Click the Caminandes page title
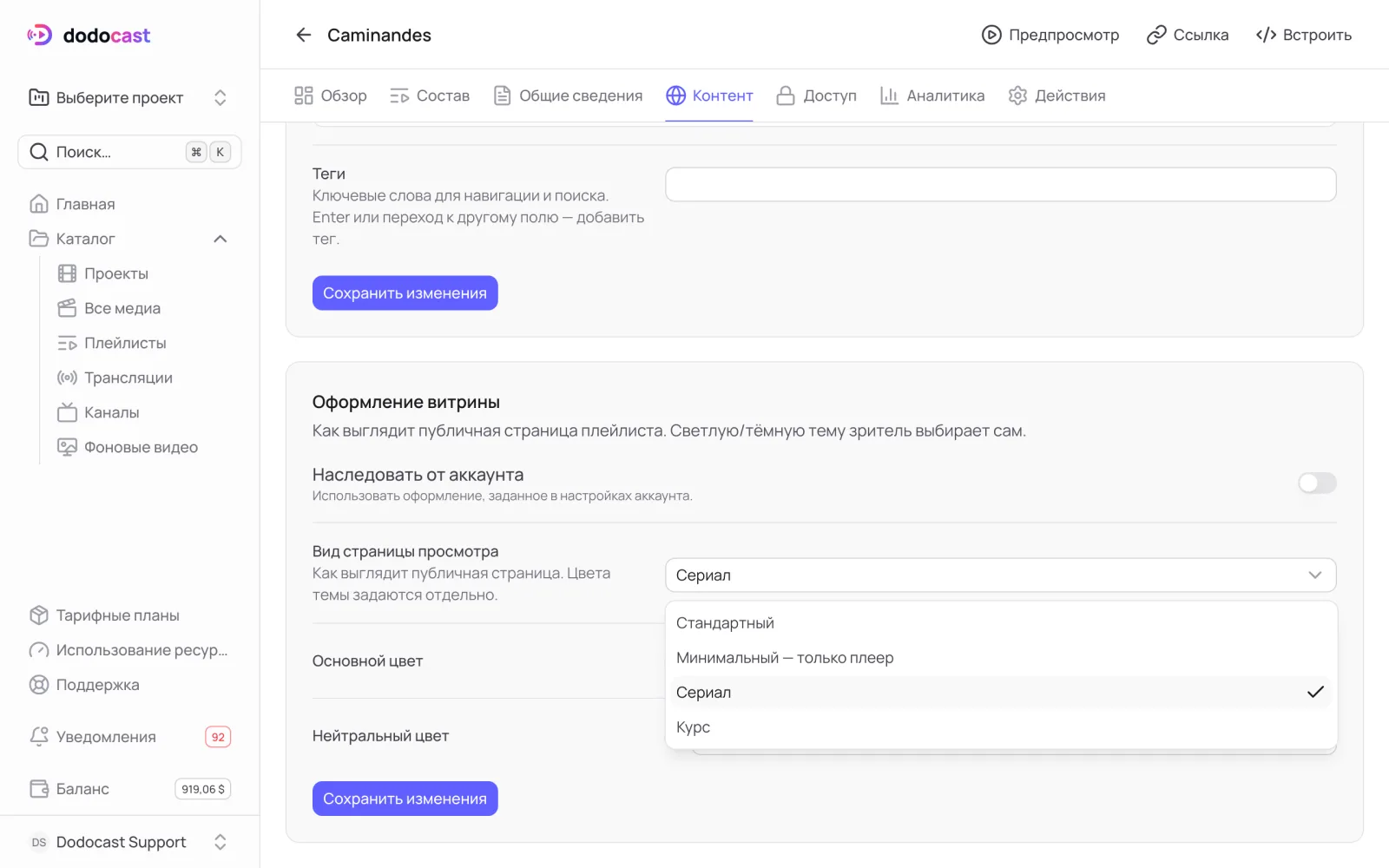Screen dimensions: 1389x868 (x=379, y=35)
